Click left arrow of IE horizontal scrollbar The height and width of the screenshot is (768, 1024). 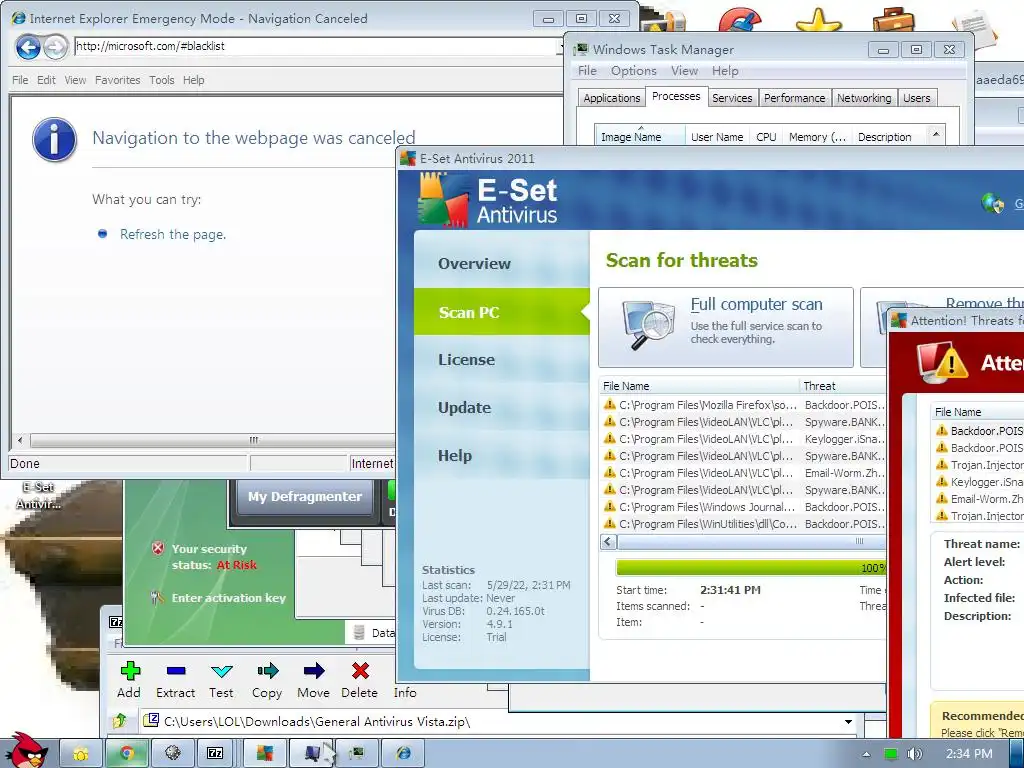[x=20, y=440]
